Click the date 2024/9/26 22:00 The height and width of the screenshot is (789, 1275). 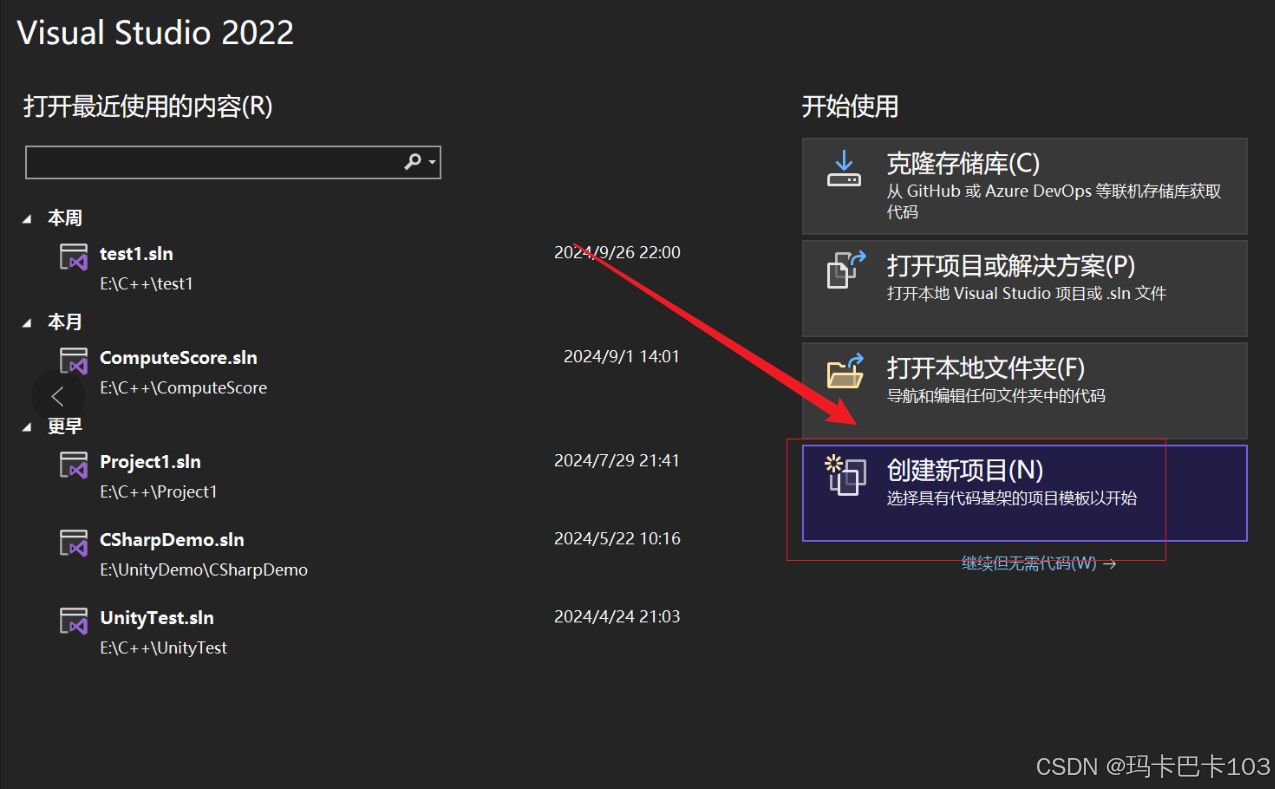click(617, 253)
